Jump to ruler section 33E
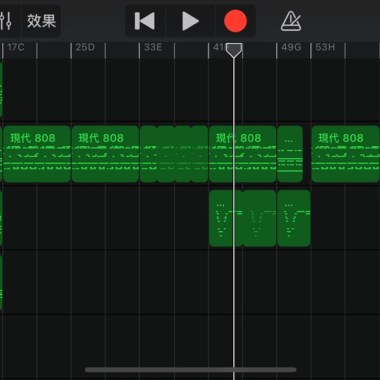The image size is (380, 380). [x=153, y=47]
